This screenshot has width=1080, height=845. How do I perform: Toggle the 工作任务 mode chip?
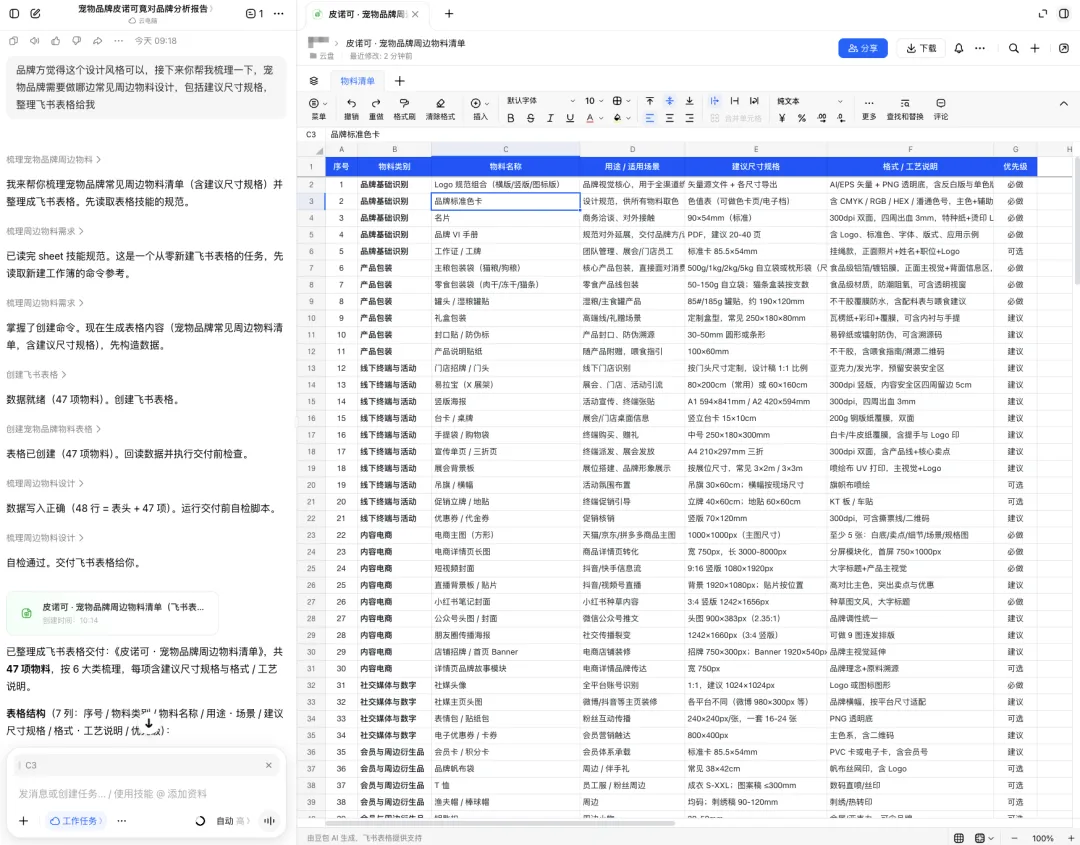tap(76, 821)
